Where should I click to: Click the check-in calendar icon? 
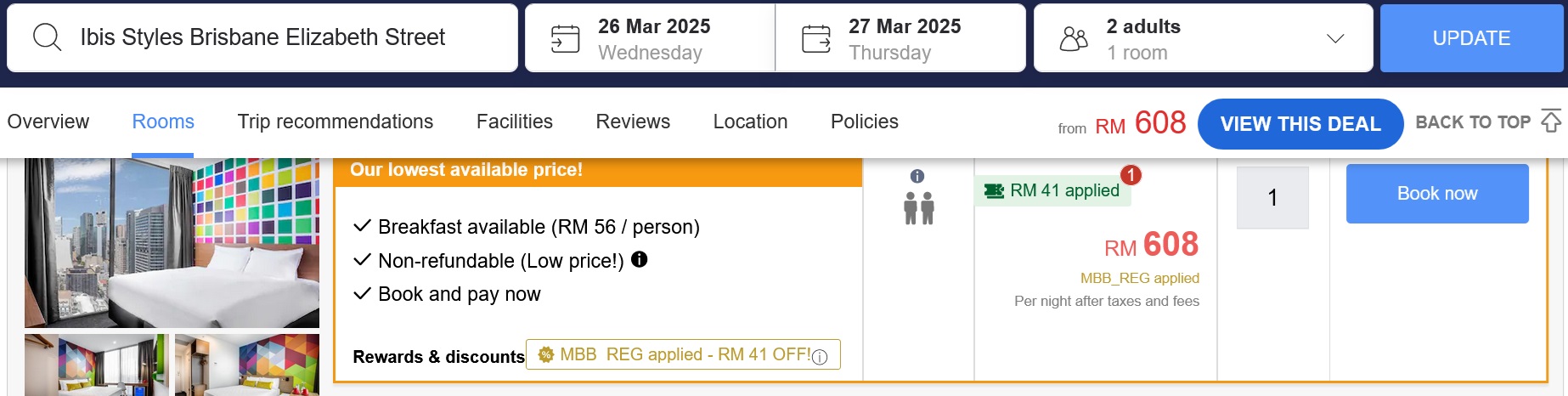coord(565,39)
